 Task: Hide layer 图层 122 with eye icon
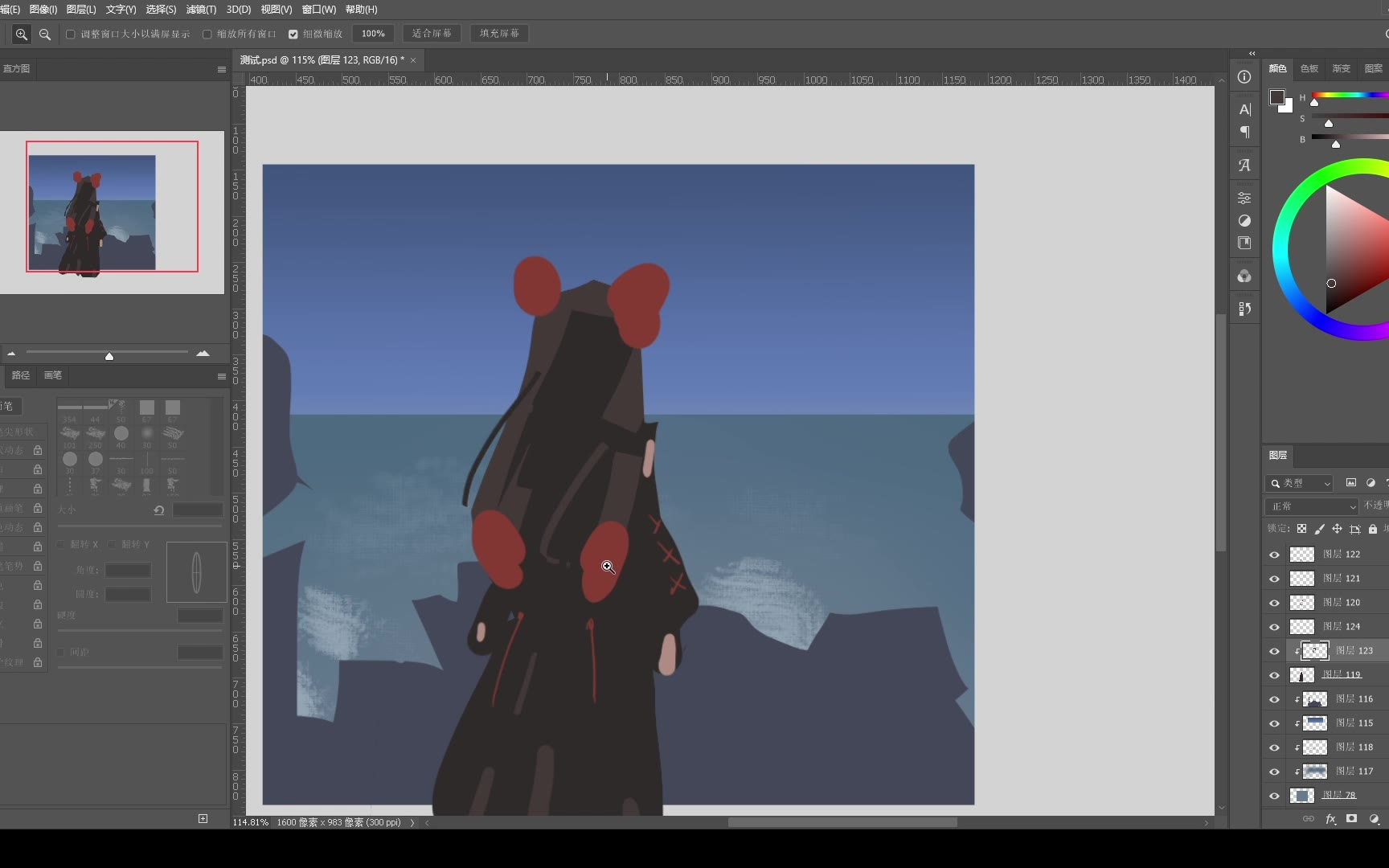pos(1274,555)
